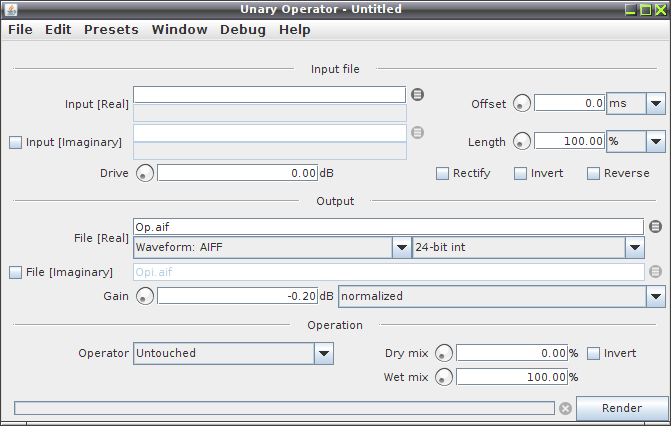Viewport: 671px width, 426px height.
Task: Click the Length dial knob
Action: click(522, 141)
